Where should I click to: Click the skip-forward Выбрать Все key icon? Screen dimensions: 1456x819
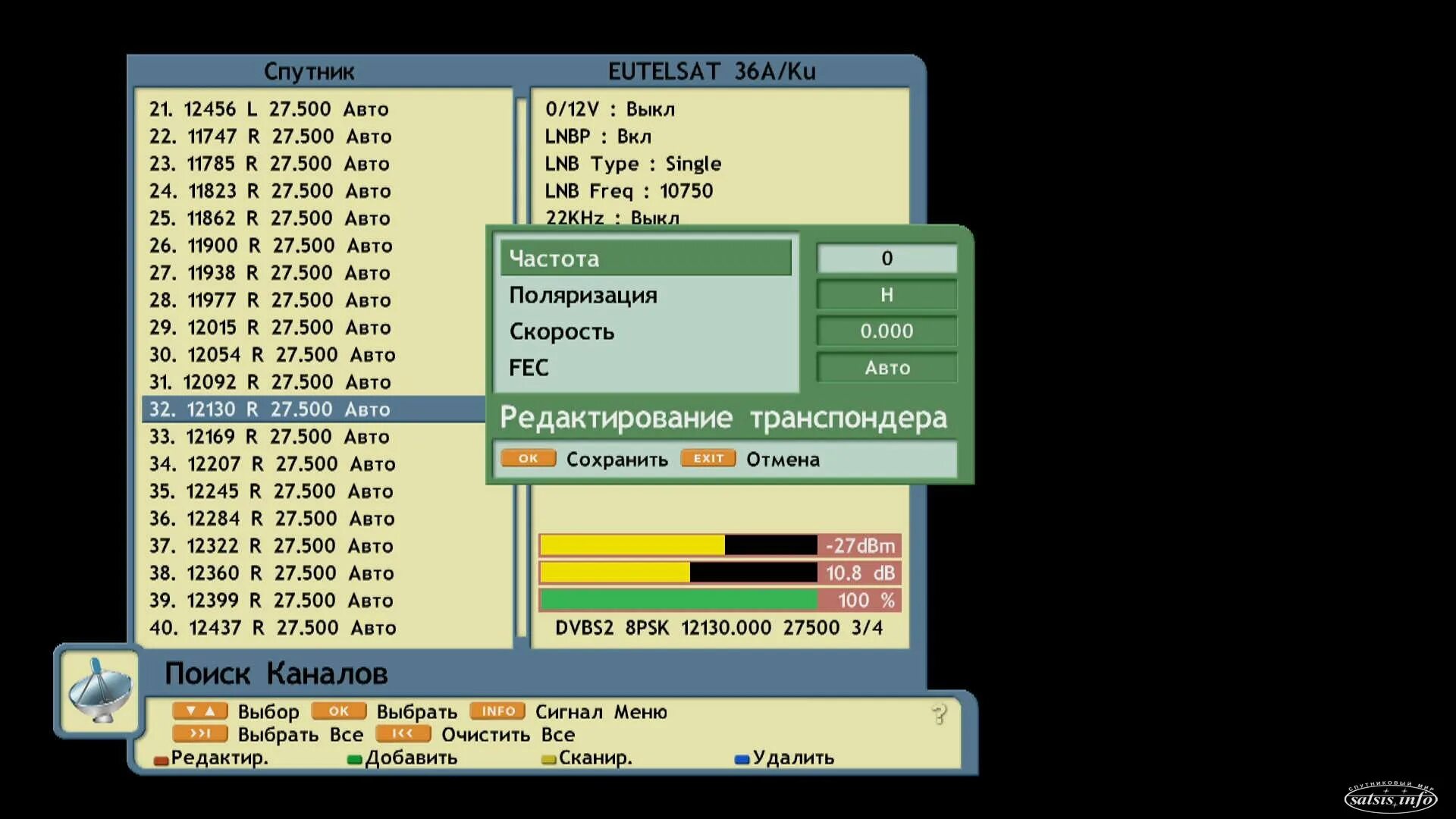click(199, 734)
